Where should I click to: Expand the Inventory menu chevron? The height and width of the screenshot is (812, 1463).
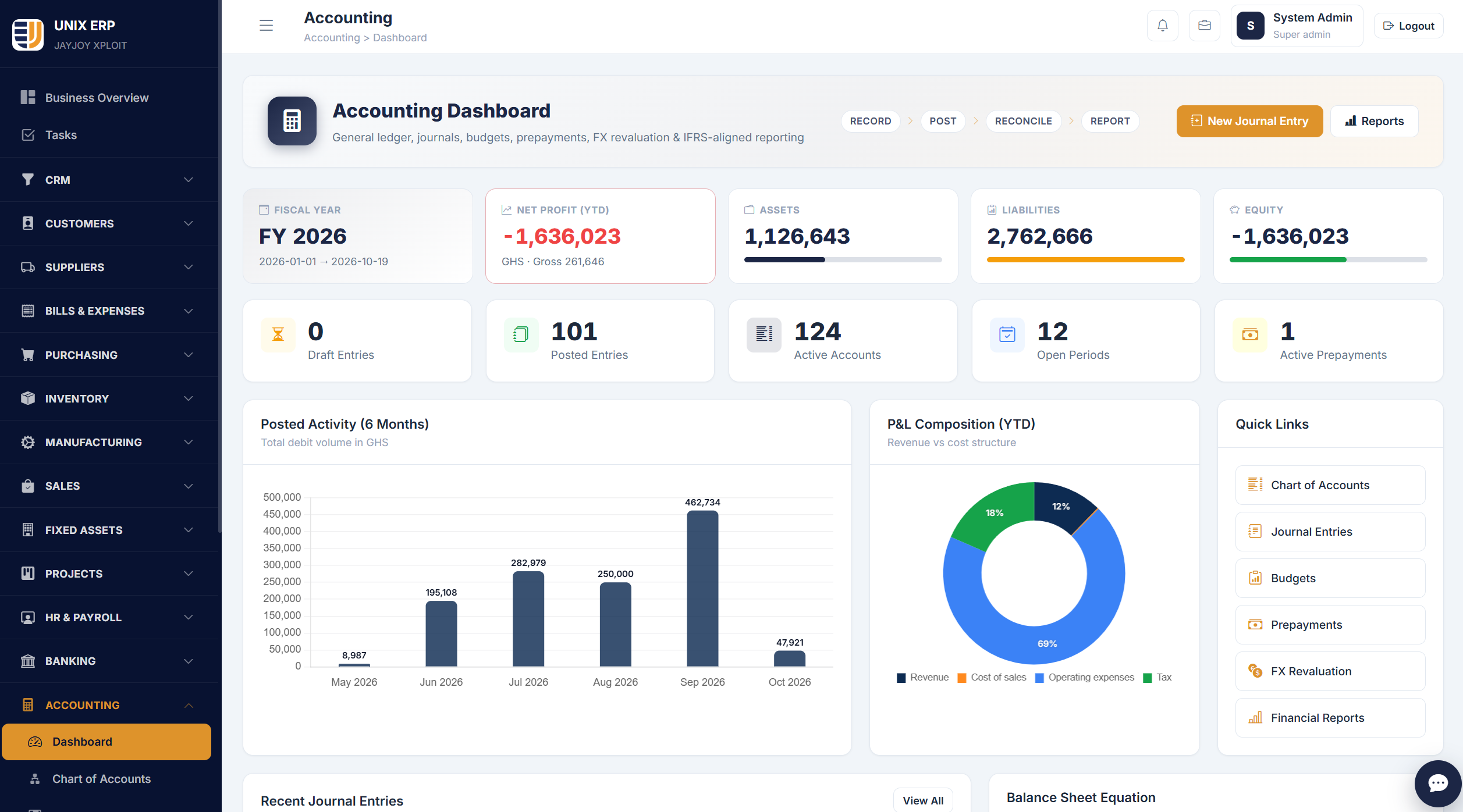(x=189, y=398)
